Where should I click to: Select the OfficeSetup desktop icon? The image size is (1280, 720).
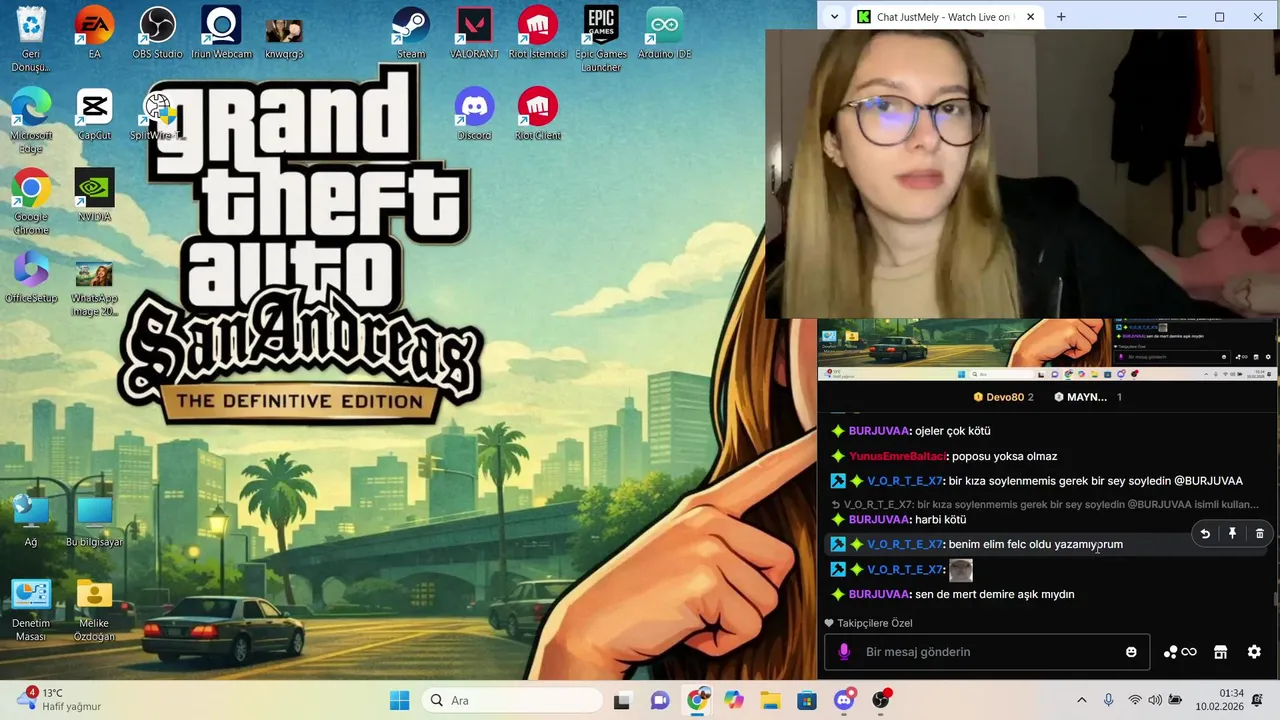(x=31, y=277)
